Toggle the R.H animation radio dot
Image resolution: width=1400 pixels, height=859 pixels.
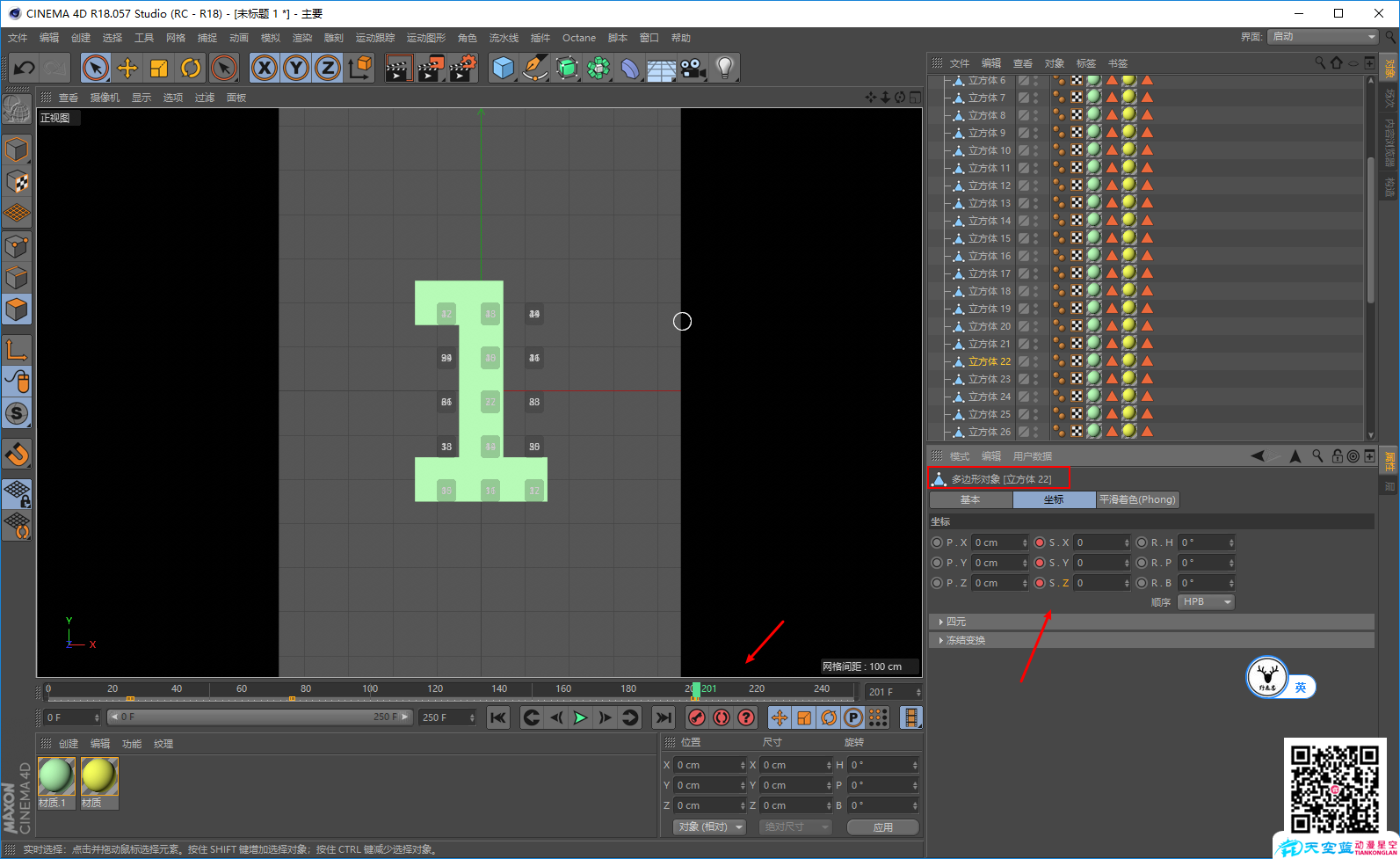coord(1142,542)
